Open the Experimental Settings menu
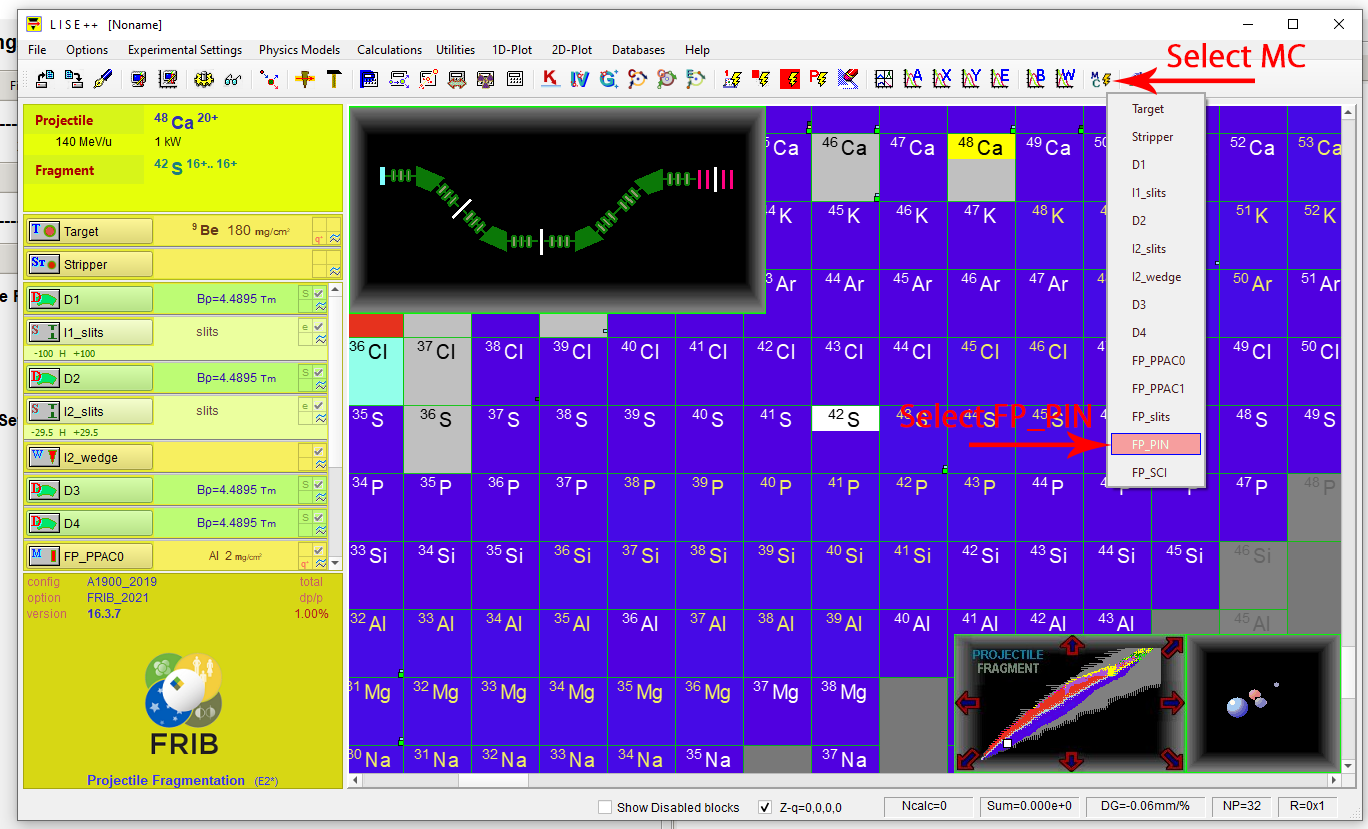The image size is (1368, 829). pos(184,50)
